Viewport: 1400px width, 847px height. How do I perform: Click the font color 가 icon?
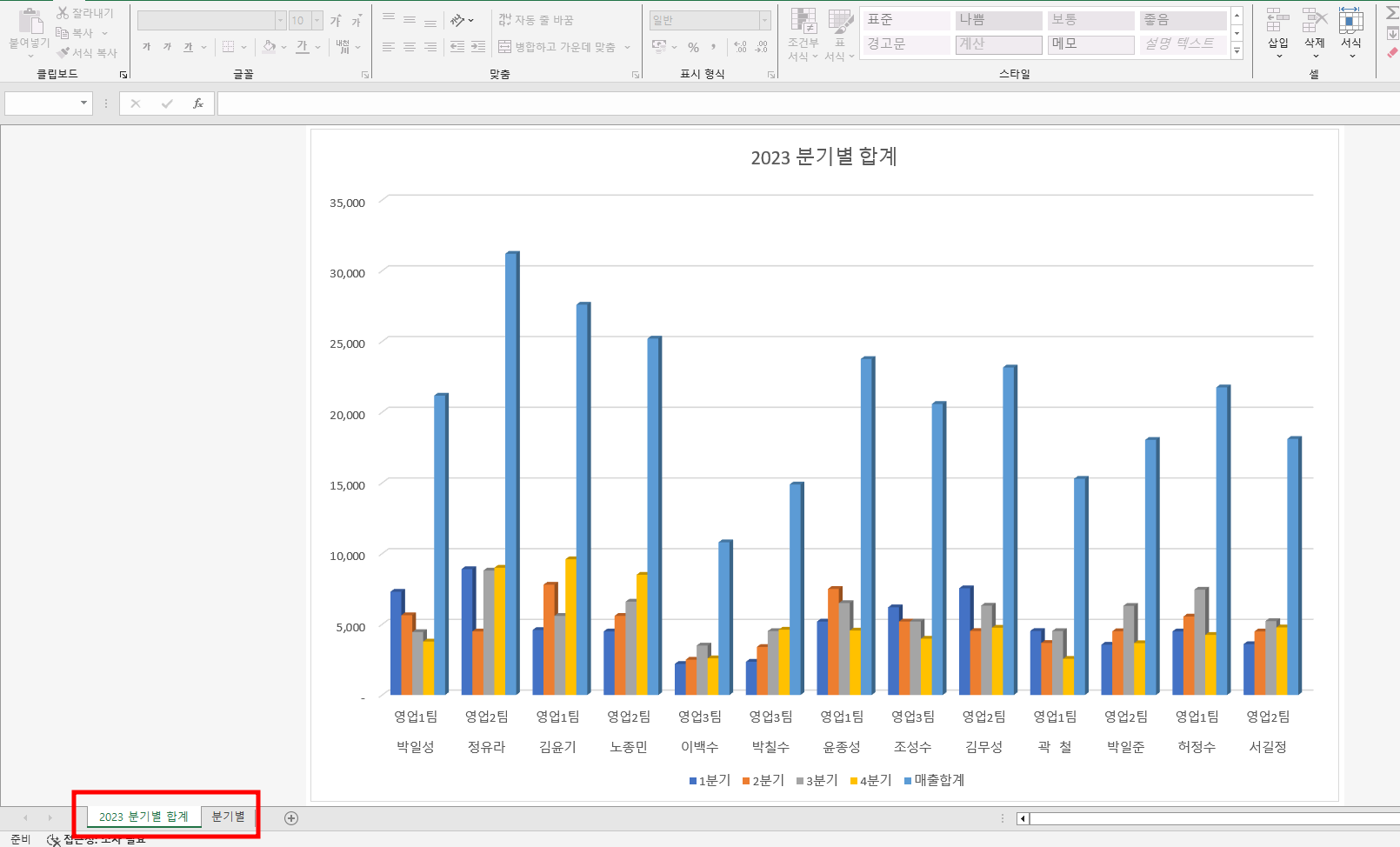(x=302, y=47)
